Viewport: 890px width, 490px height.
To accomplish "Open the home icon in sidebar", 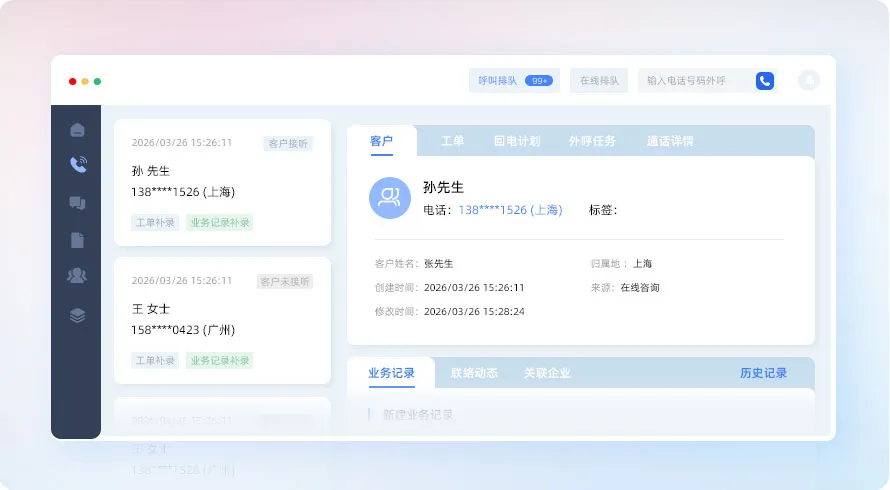I will coord(77,130).
